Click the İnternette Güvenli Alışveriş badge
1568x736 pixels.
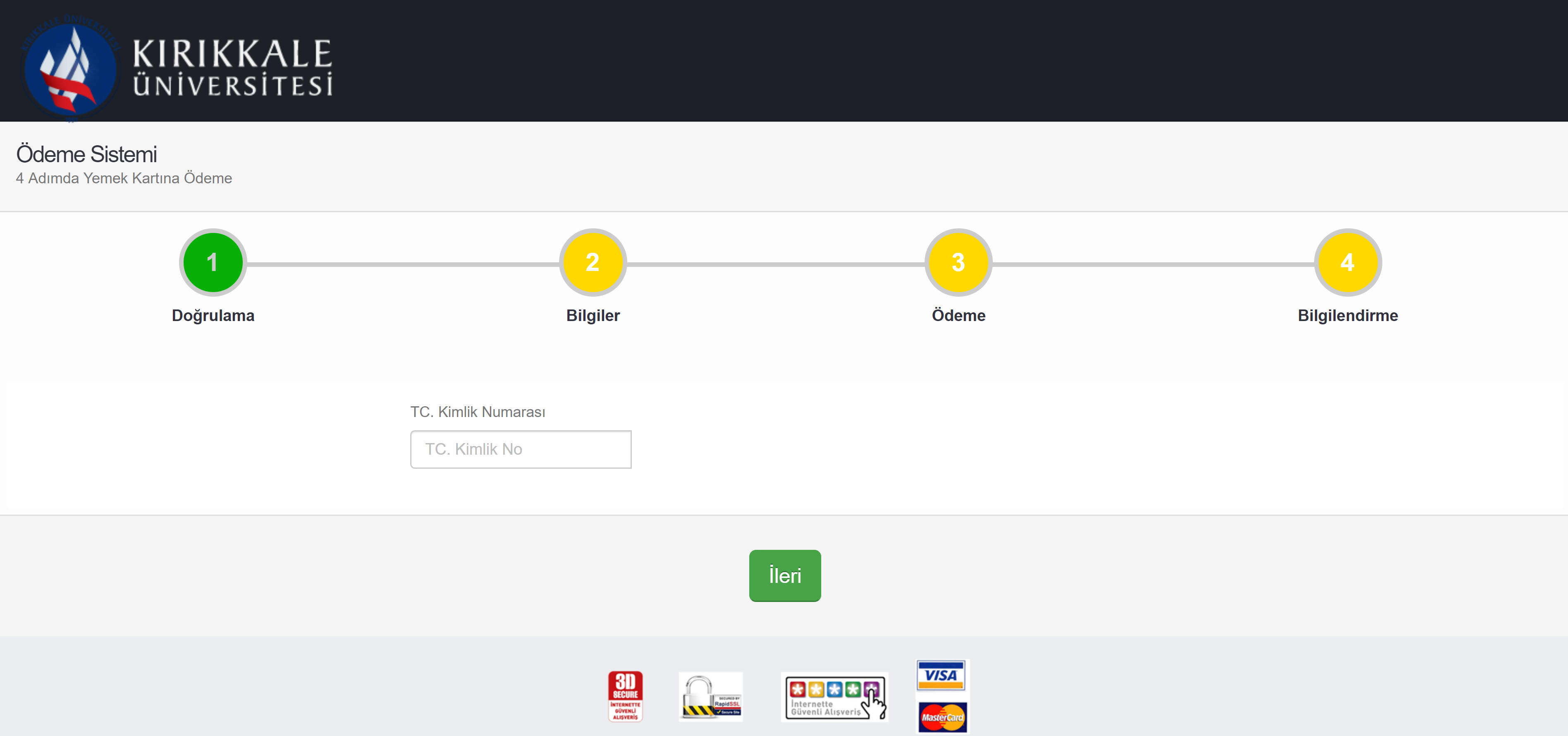pos(834,696)
